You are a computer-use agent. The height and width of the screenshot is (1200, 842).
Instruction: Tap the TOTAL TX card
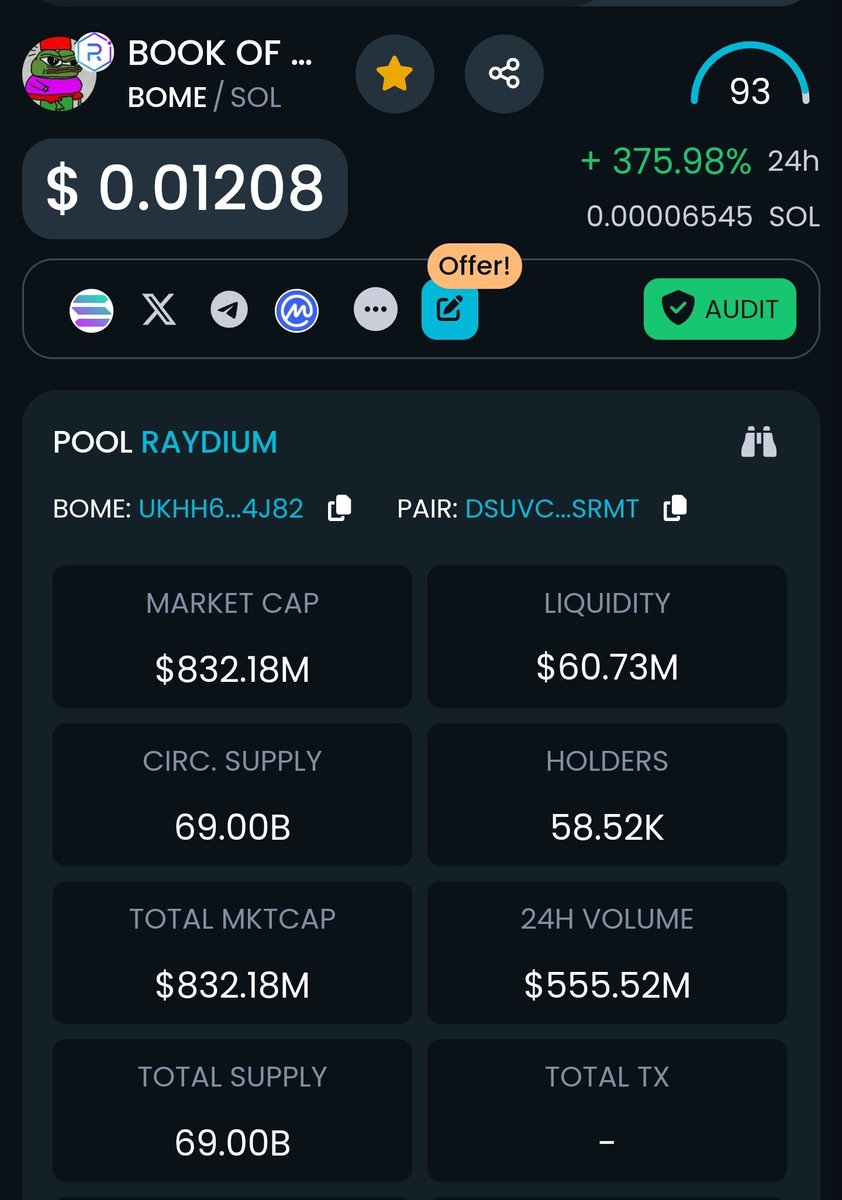pyautogui.click(x=607, y=1111)
